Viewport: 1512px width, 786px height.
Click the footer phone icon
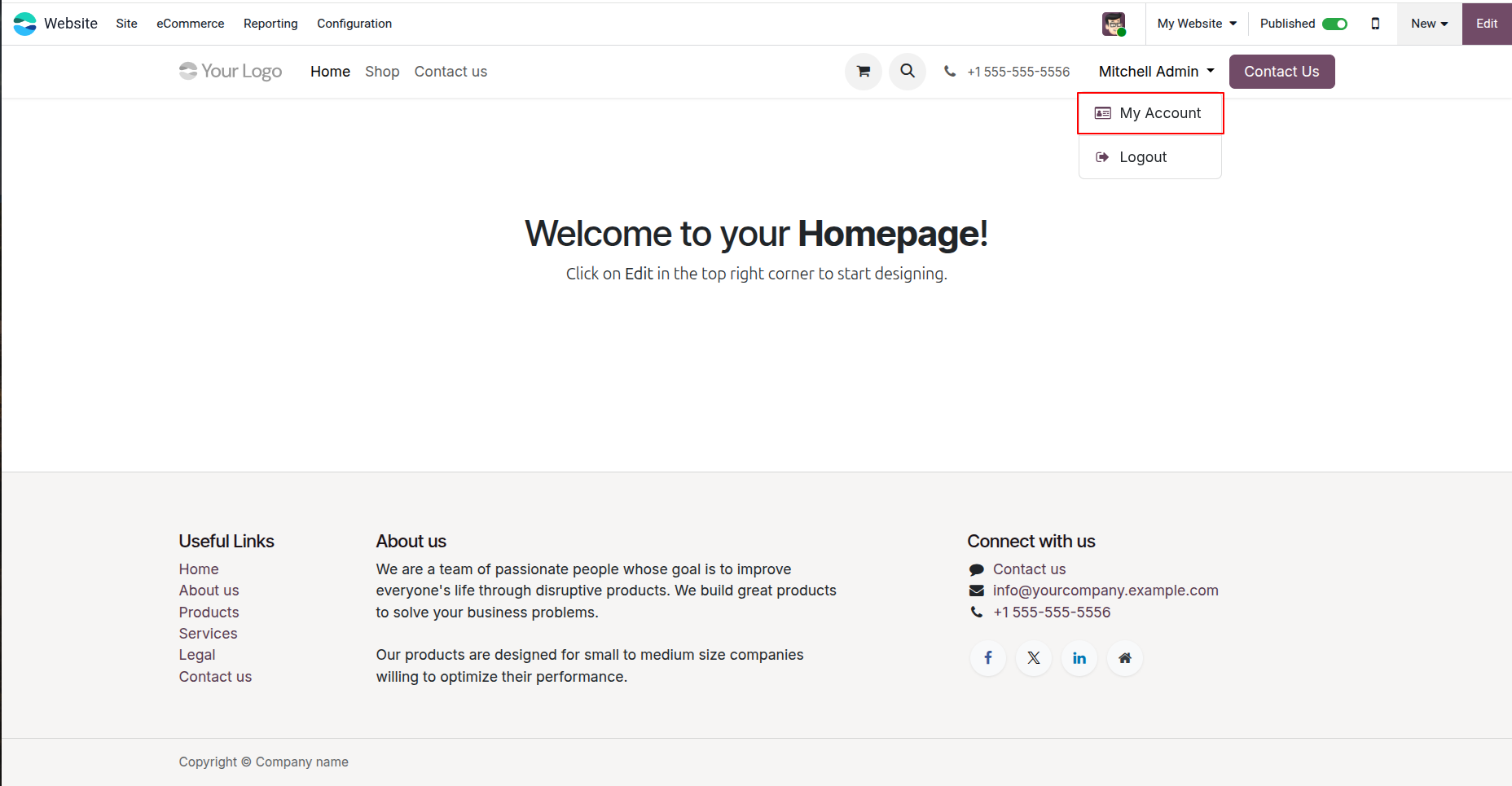976,612
